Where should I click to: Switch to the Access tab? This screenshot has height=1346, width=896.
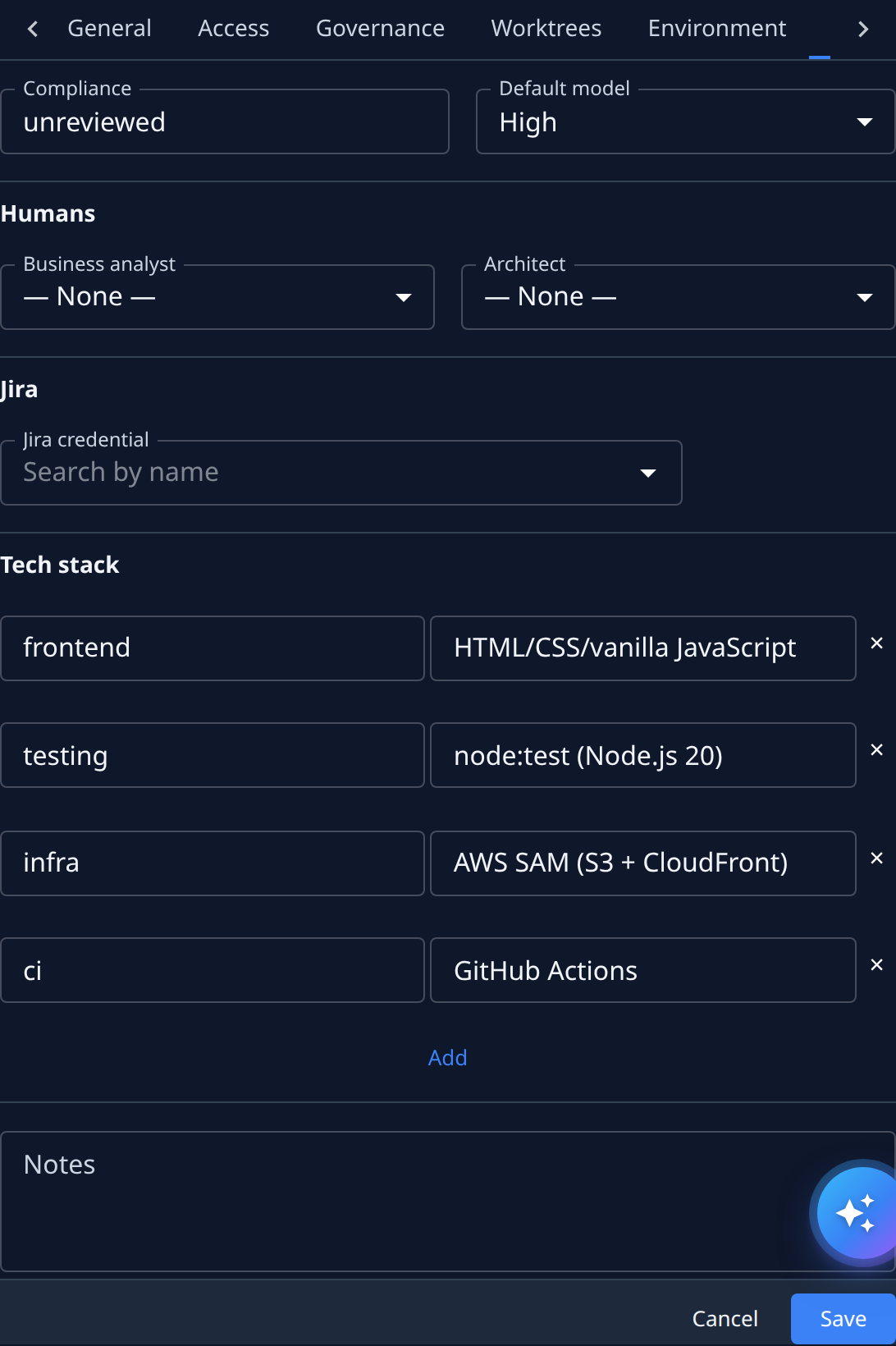tap(234, 29)
